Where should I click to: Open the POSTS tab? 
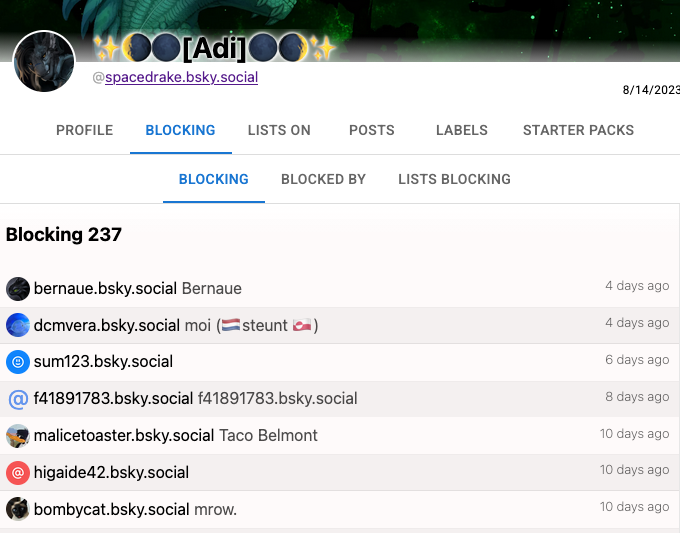tap(372, 130)
